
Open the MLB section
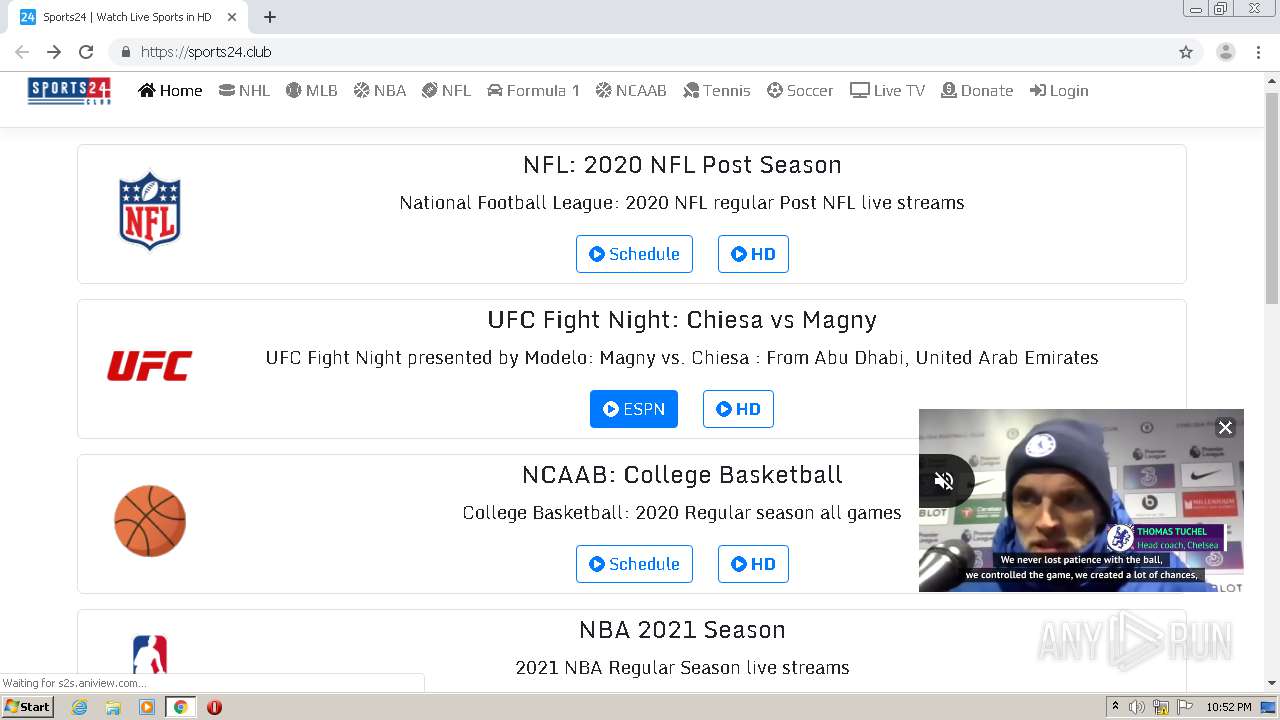pos(312,90)
